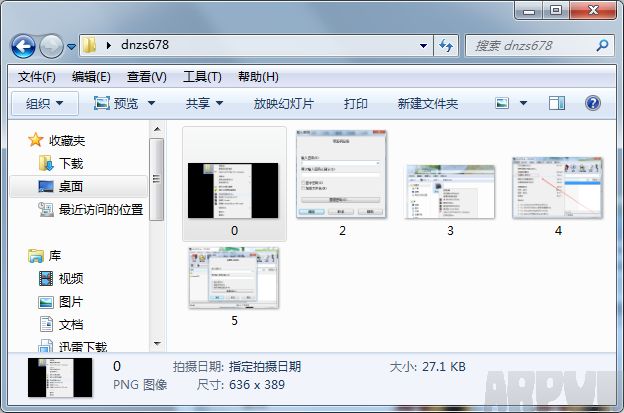
Task: Click the dimensions value 636 x 389
Action: click(257, 385)
